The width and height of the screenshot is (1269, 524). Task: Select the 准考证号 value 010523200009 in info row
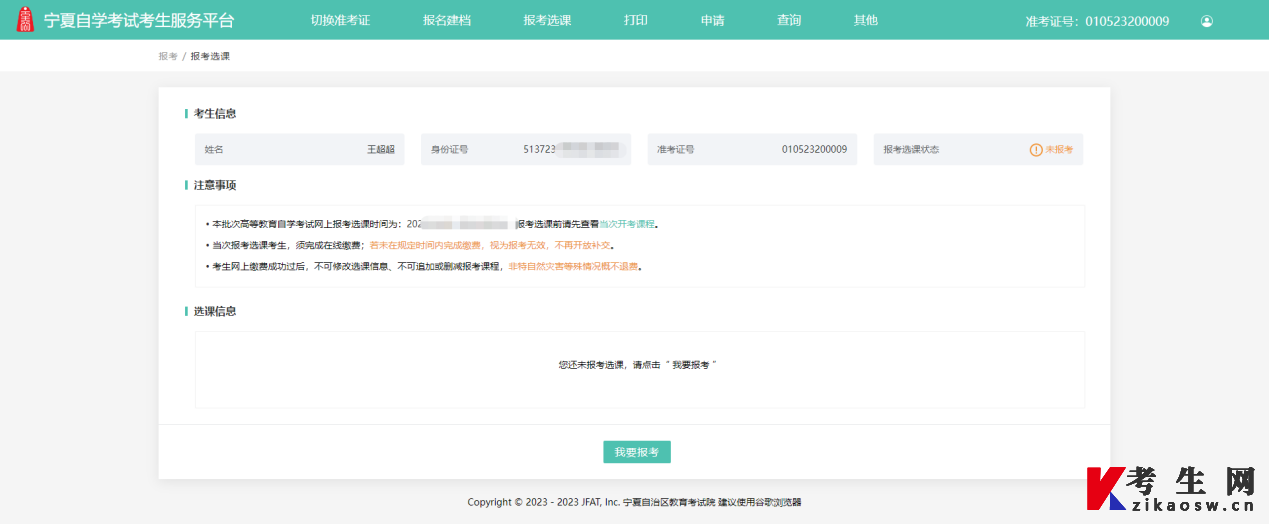click(814, 150)
